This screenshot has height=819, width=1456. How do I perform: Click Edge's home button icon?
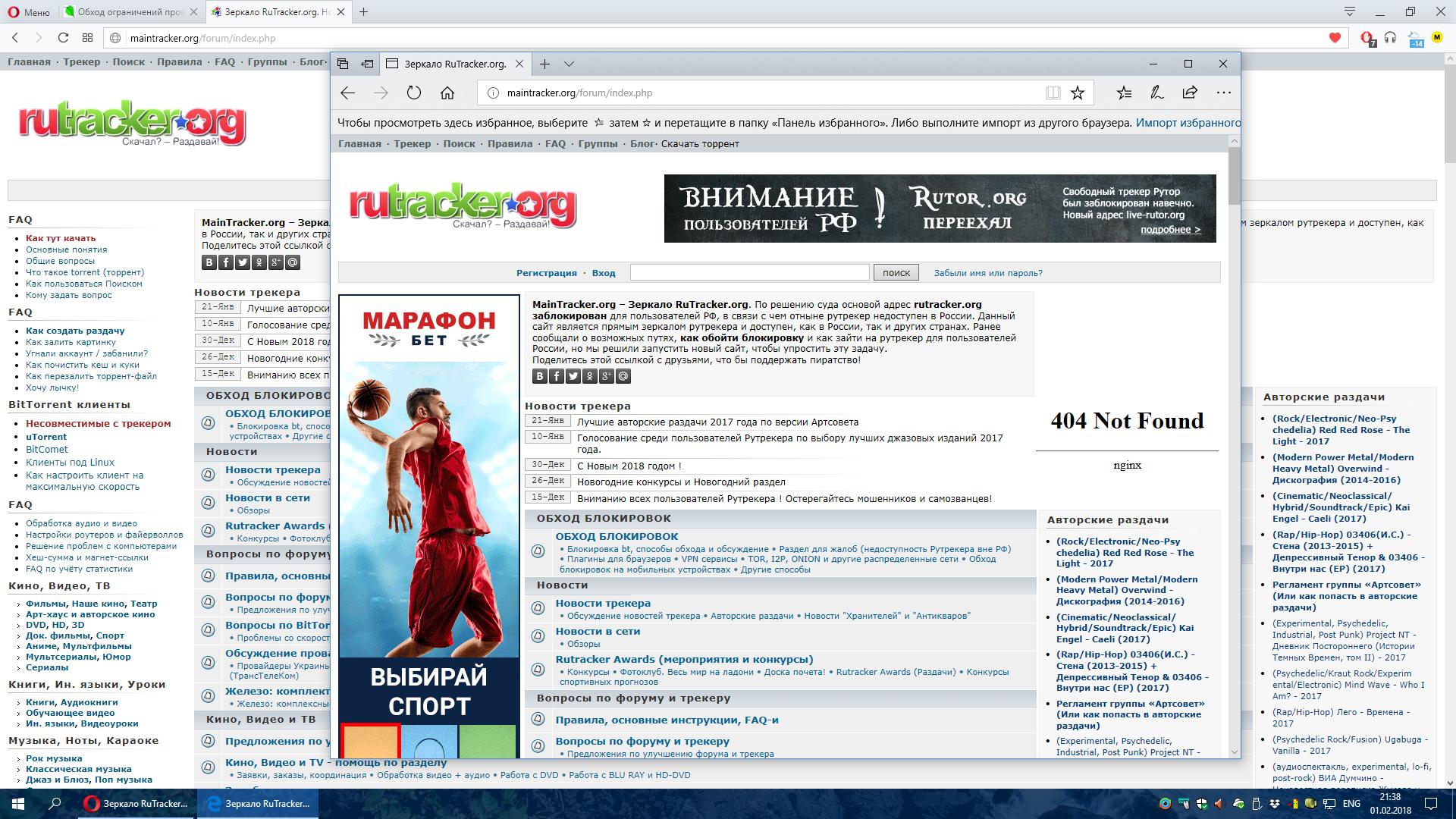(447, 93)
